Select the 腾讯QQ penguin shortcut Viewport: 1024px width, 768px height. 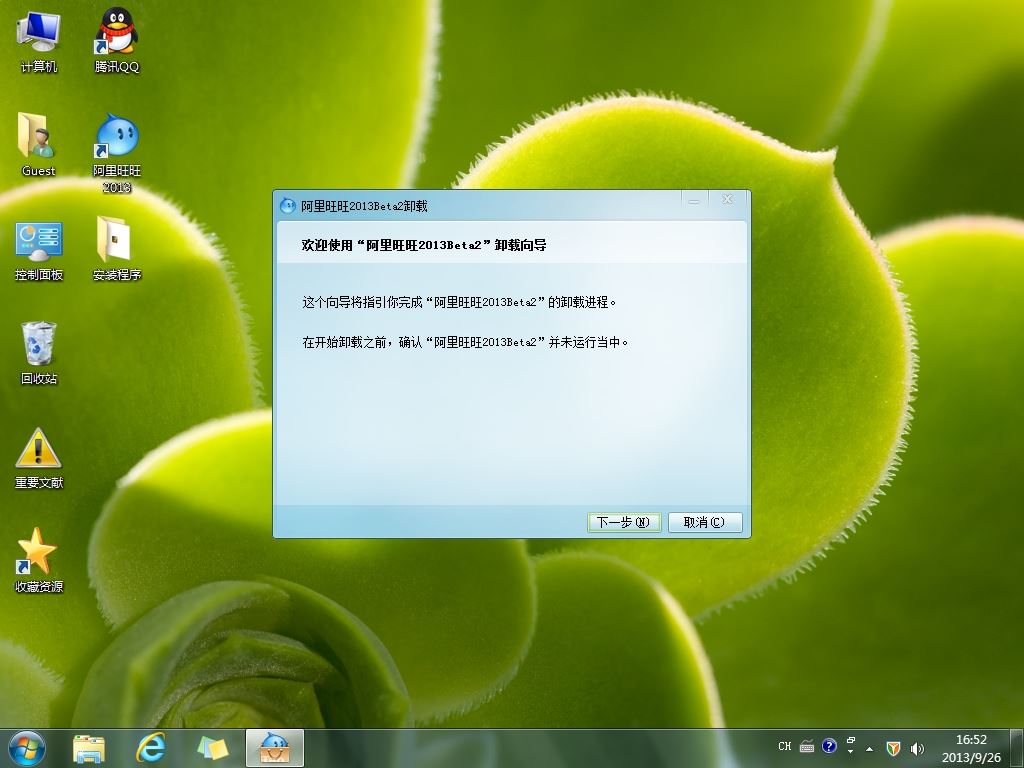pyautogui.click(x=117, y=40)
